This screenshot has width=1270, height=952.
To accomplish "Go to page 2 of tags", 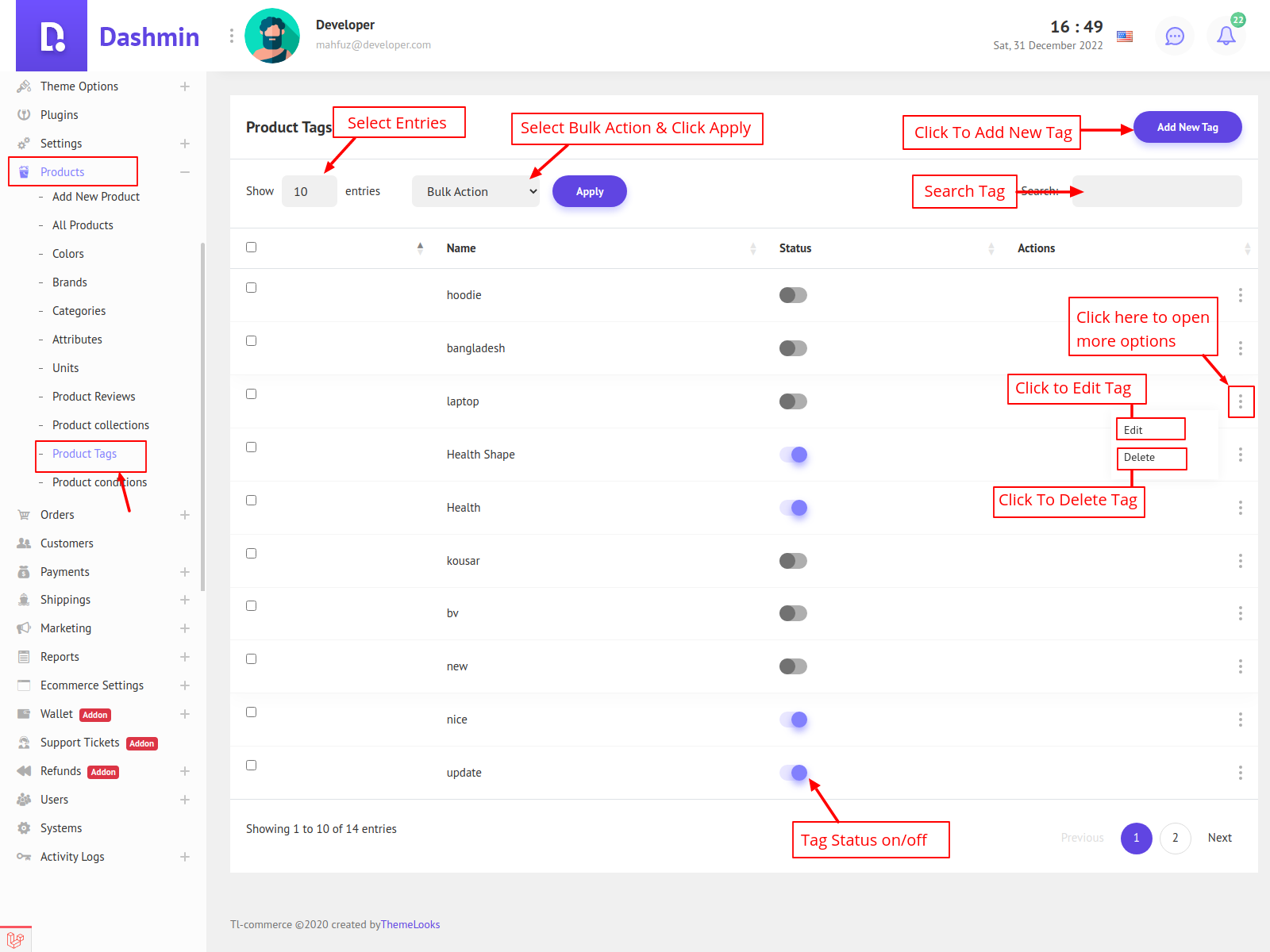I will point(1175,838).
